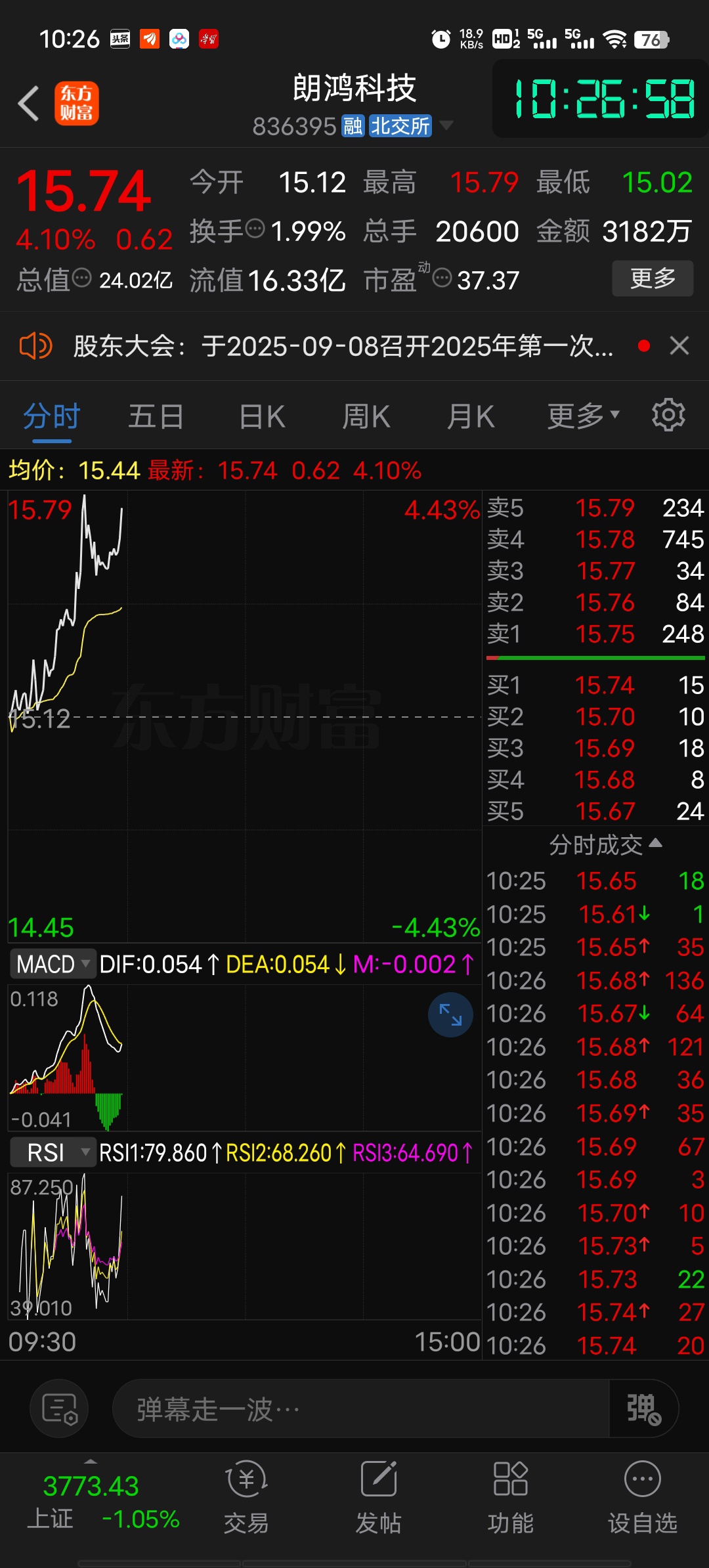
Task: Tap the Wi-Fi status icon
Action: (615, 39)
